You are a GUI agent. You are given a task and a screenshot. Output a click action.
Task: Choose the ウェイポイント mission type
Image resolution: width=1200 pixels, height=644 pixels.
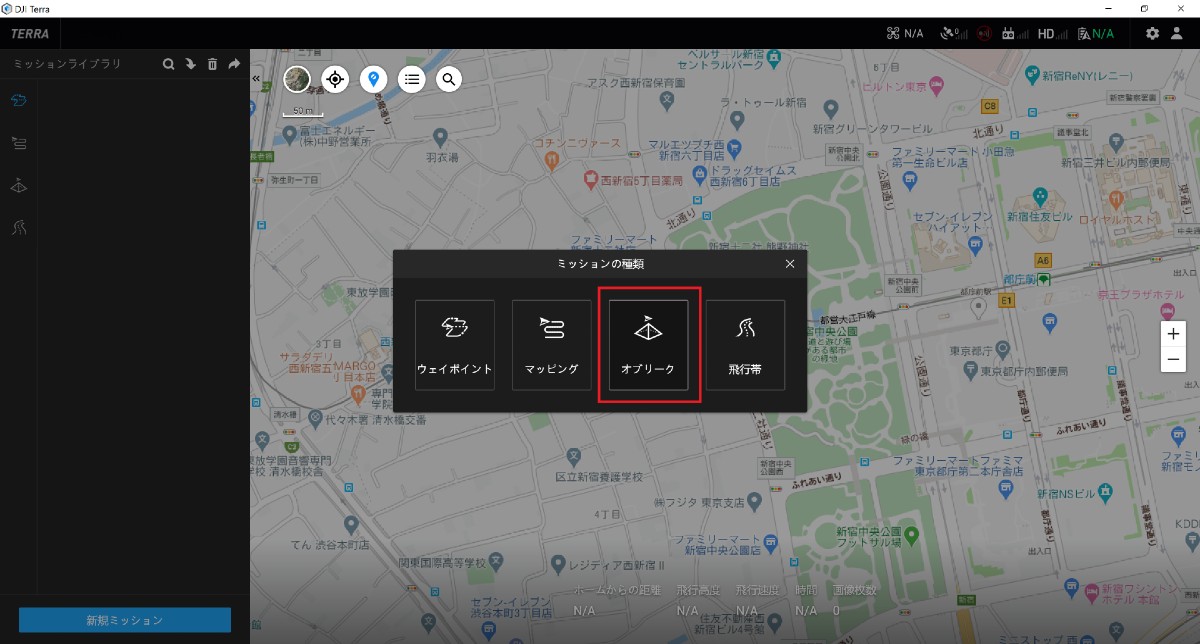(x=455, y=345)
